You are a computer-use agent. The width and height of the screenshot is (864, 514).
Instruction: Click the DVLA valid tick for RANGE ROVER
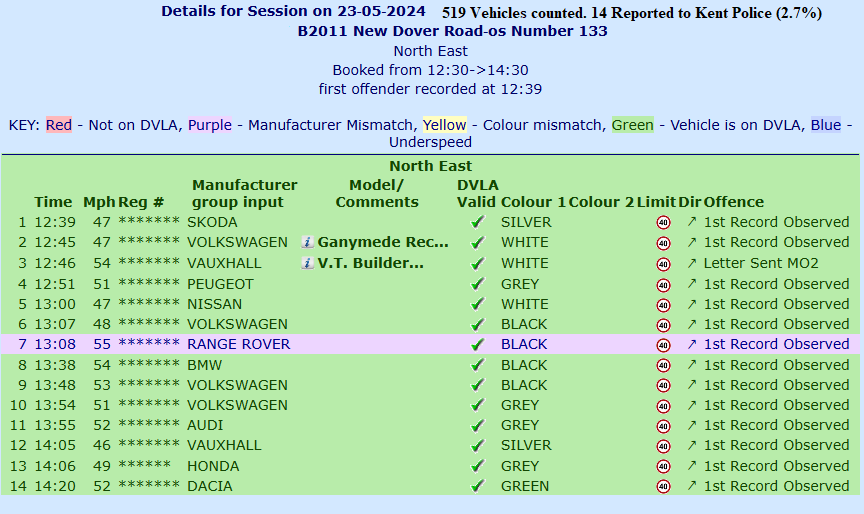tap(477, 344)
